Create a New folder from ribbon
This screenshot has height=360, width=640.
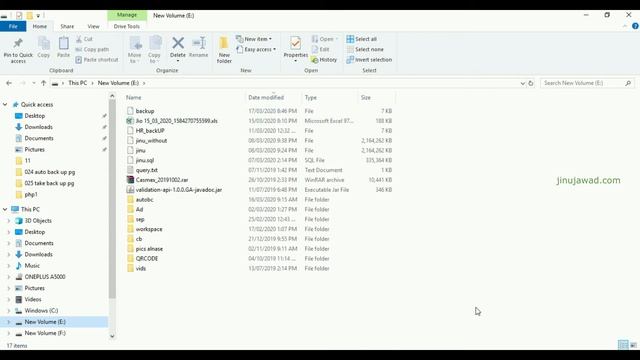point(224,50)
